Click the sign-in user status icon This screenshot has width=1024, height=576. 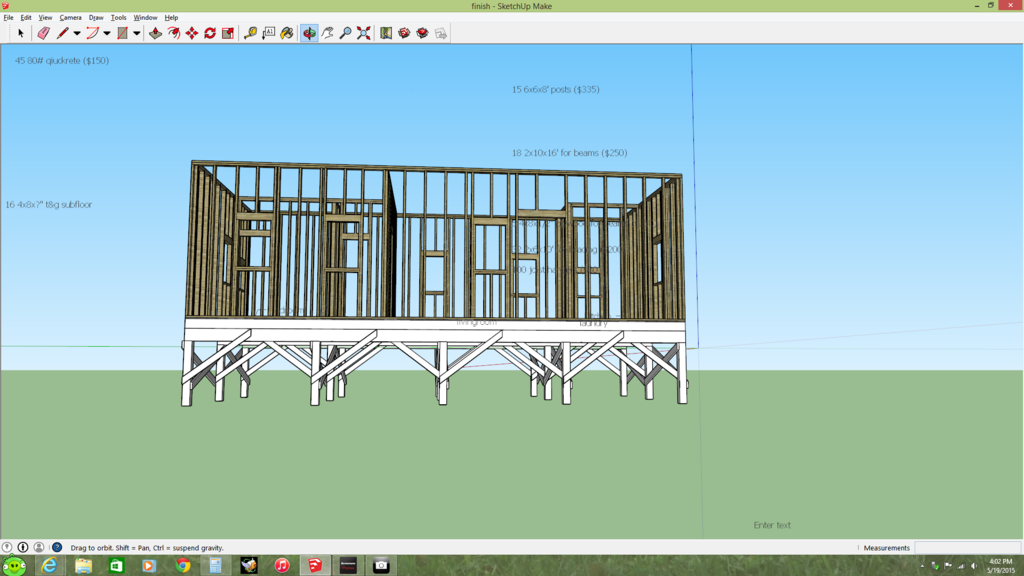(39, 547)
